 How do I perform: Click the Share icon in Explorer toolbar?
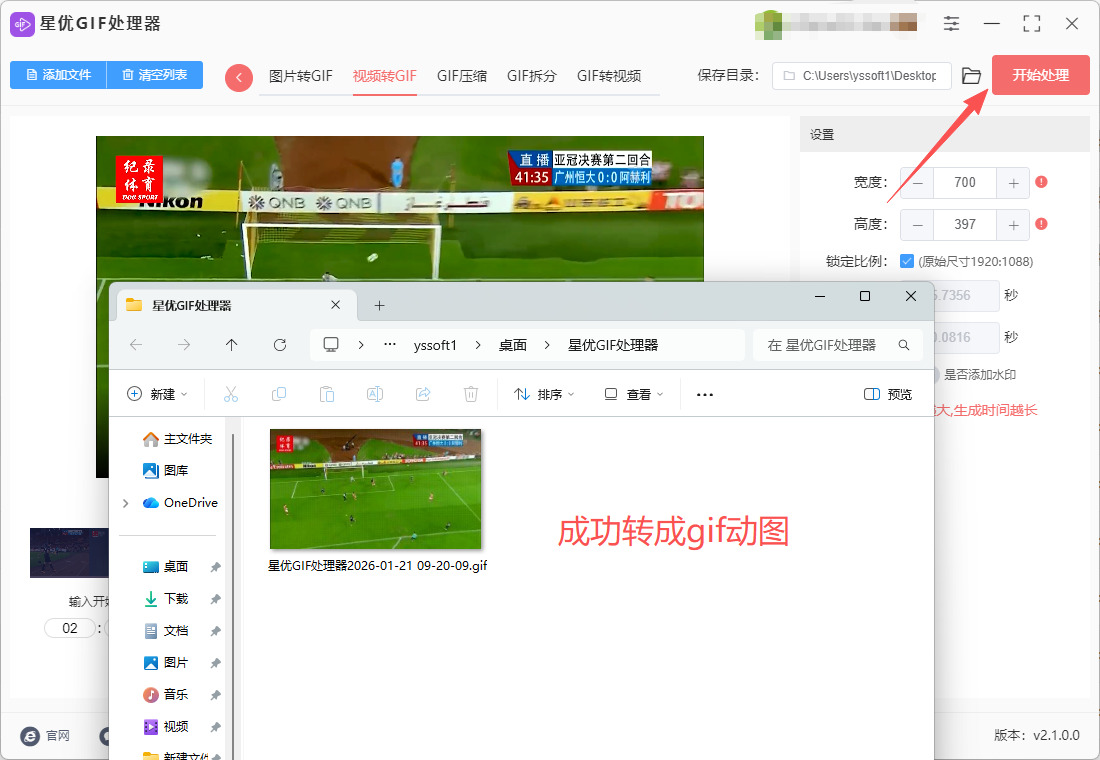pos(423,394)
